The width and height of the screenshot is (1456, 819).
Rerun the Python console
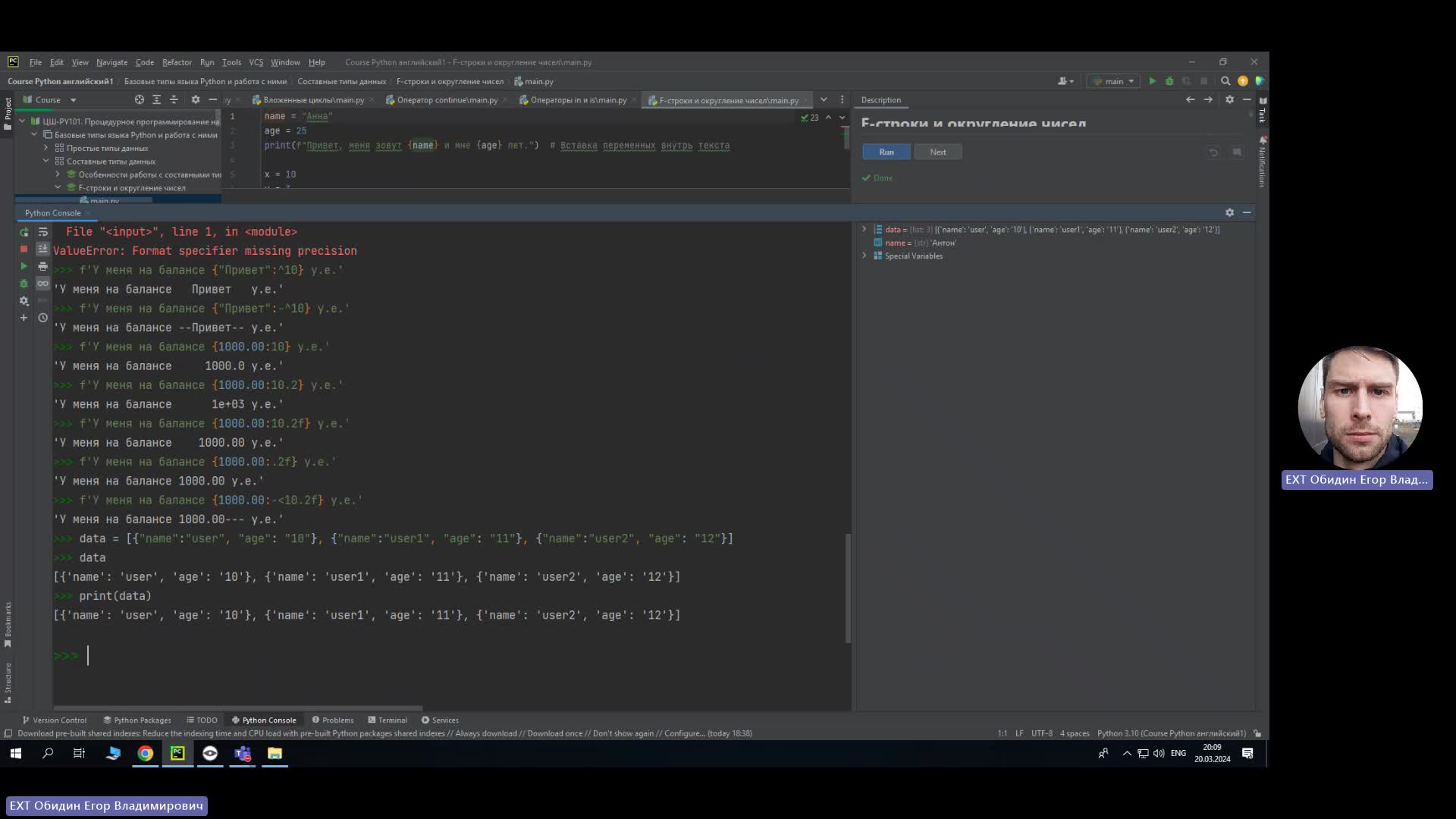(x=24, y=232)
